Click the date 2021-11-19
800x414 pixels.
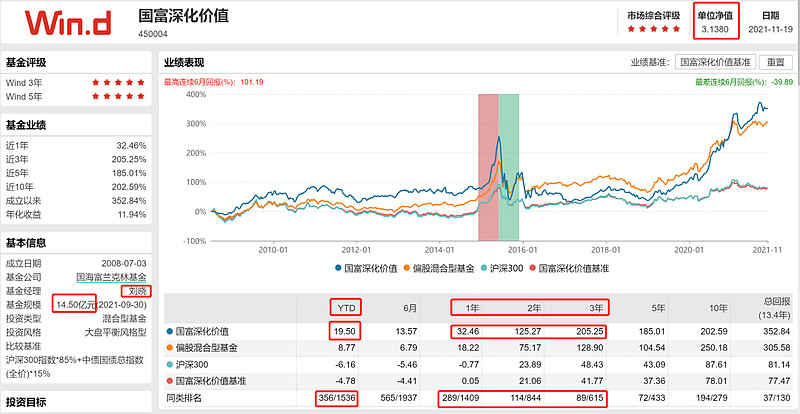771,29
